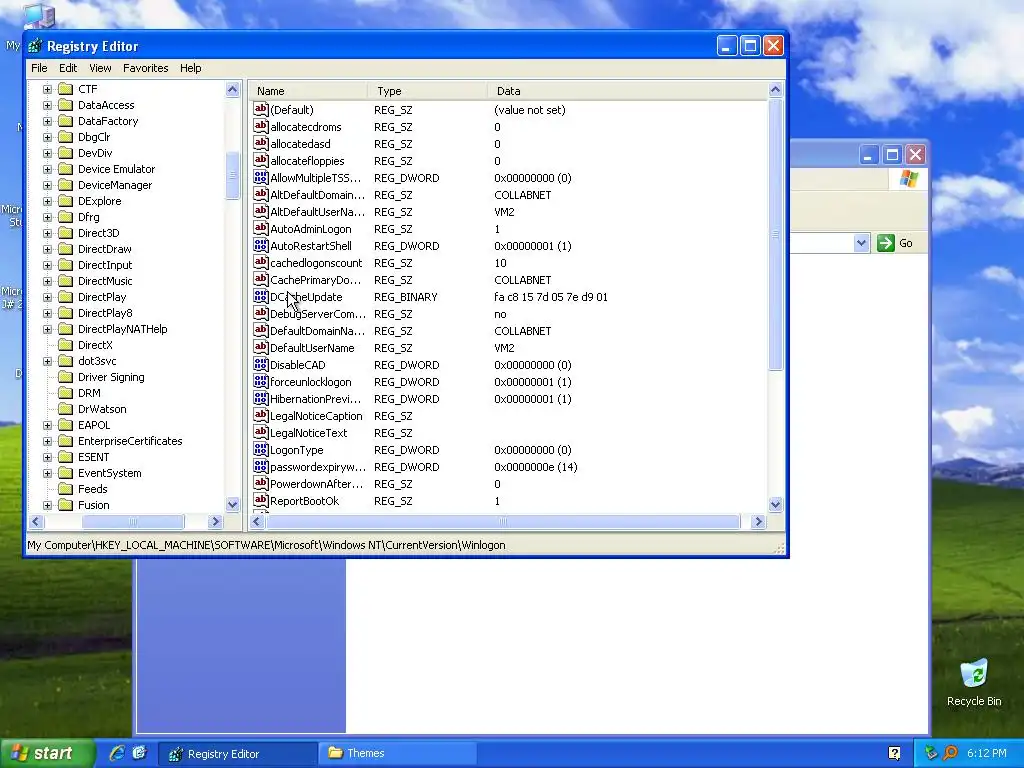
Task: Click the clock showing 6:12 PM
Action: coord(987,753)
